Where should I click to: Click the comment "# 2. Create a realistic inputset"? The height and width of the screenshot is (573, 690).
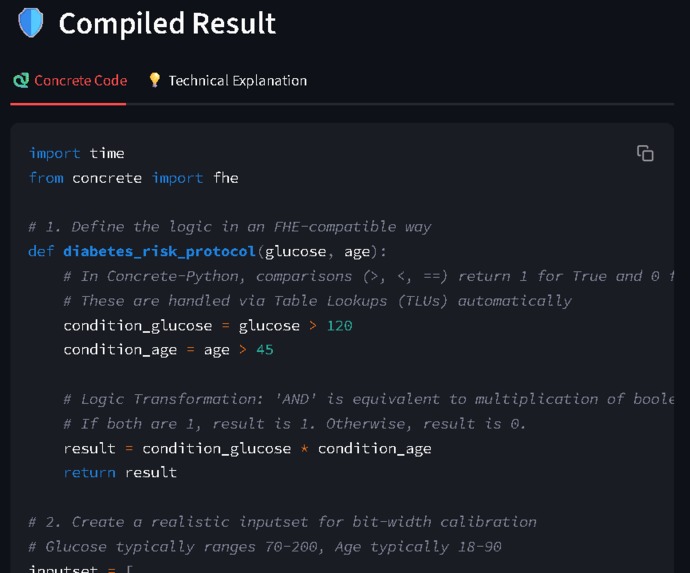(x=283, y=522)
